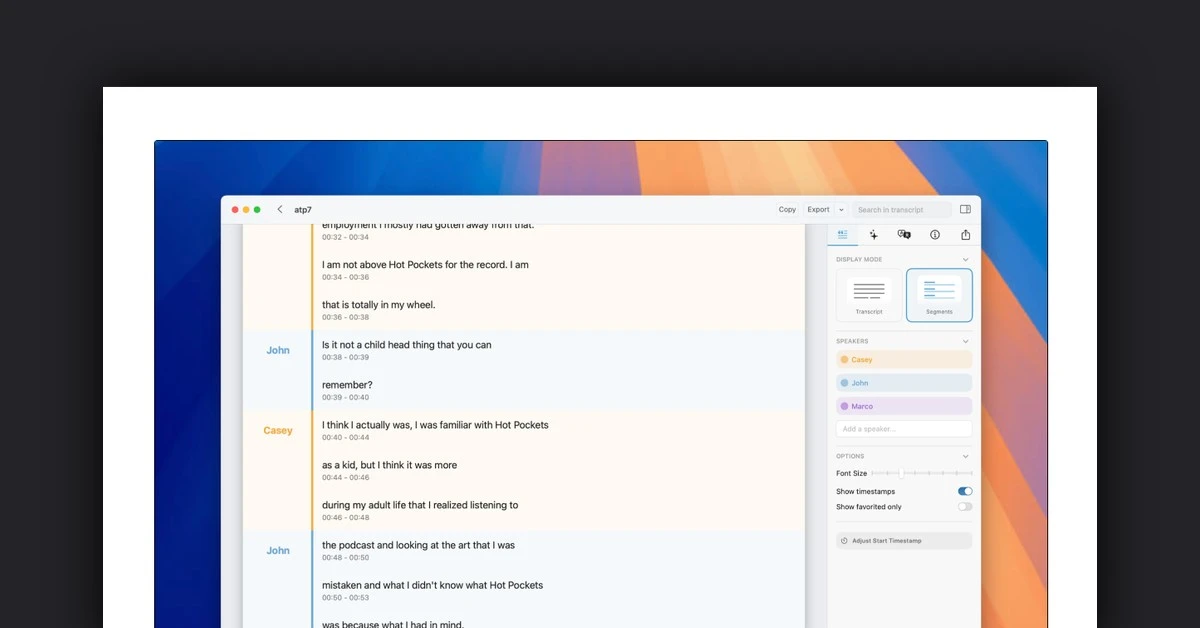
Task: Collapse the Options section
Action: (965, 457)
